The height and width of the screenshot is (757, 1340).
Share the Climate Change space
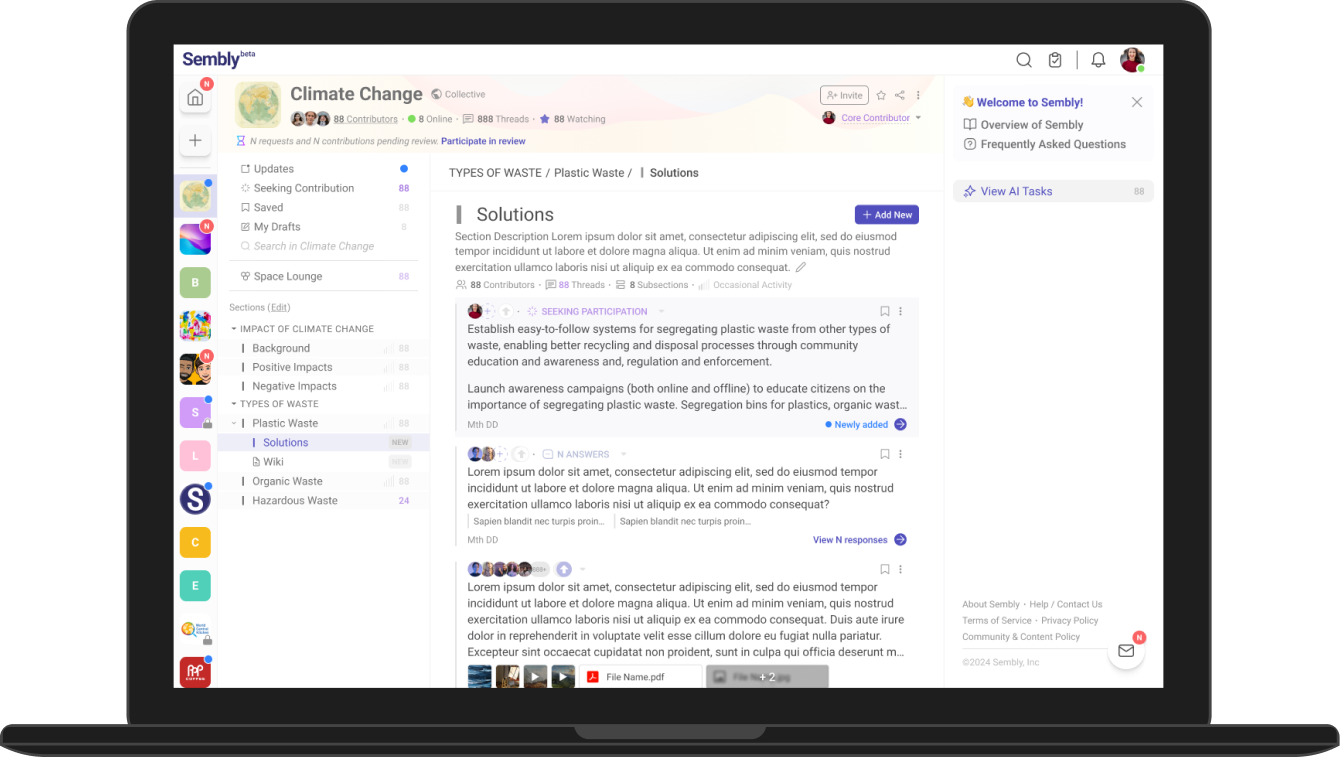tap(900, 95)
